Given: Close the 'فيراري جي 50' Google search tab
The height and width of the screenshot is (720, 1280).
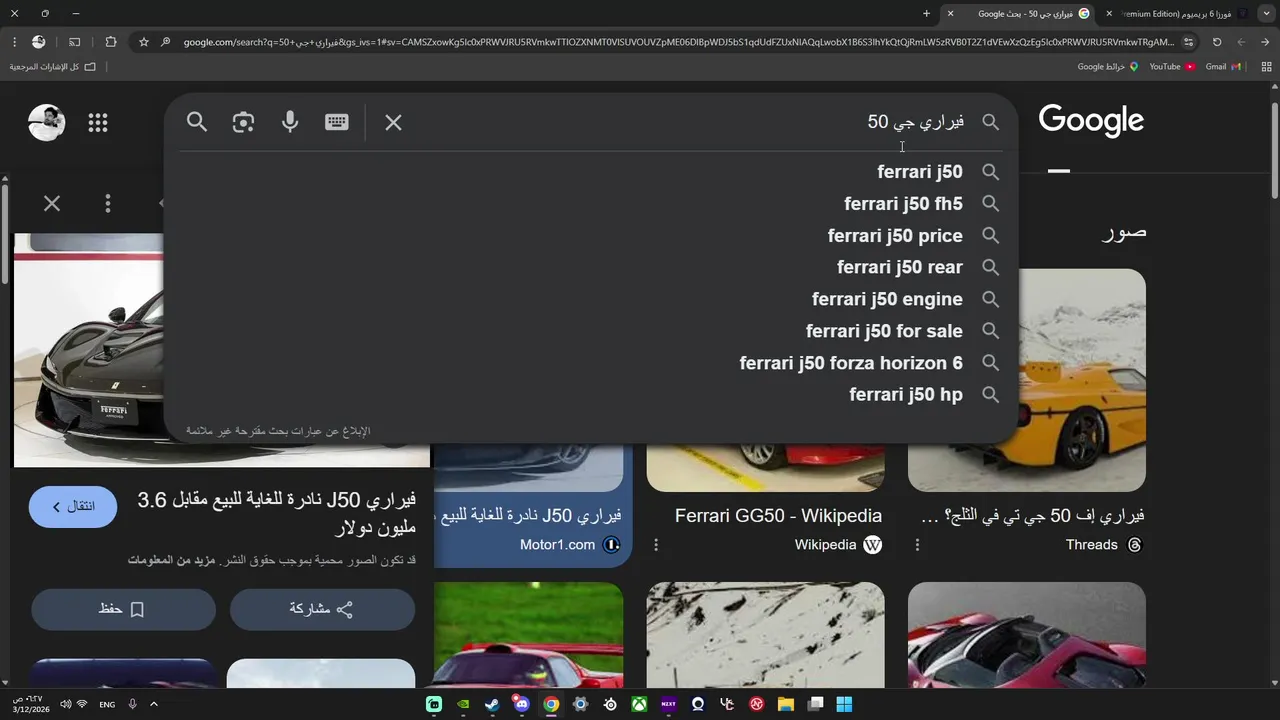Looking at the screenshot, I should click(x=950, y=14).
